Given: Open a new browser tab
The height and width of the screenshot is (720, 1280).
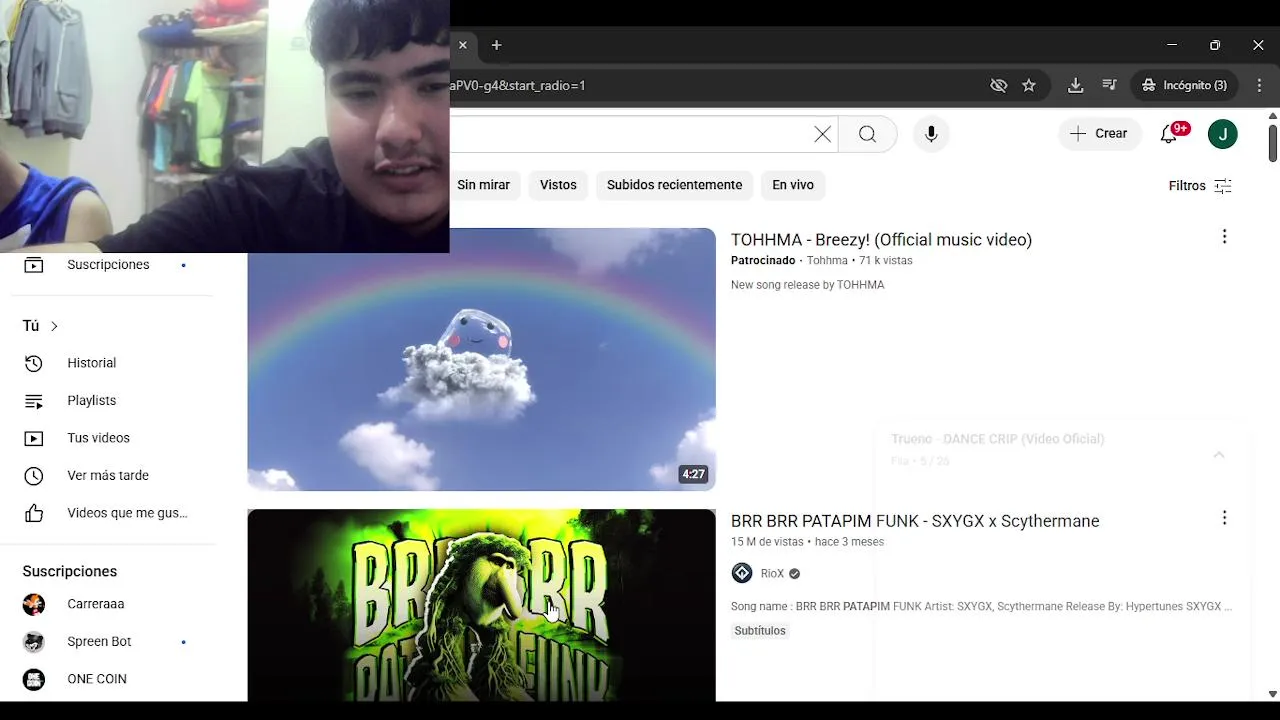Looking at the screenshot, I should point(496,45).
